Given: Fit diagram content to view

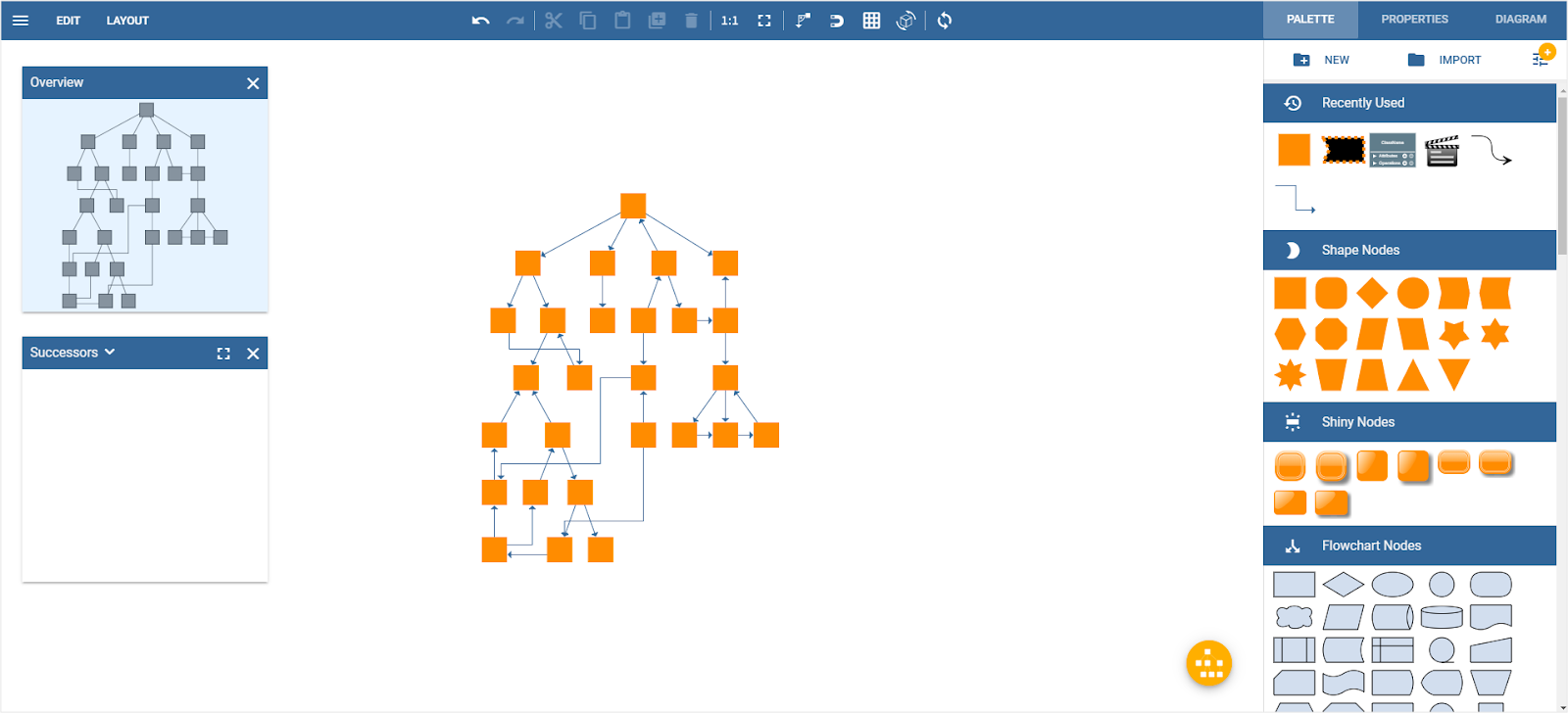Looking at the screenshot, I should [x=764, y=20].
